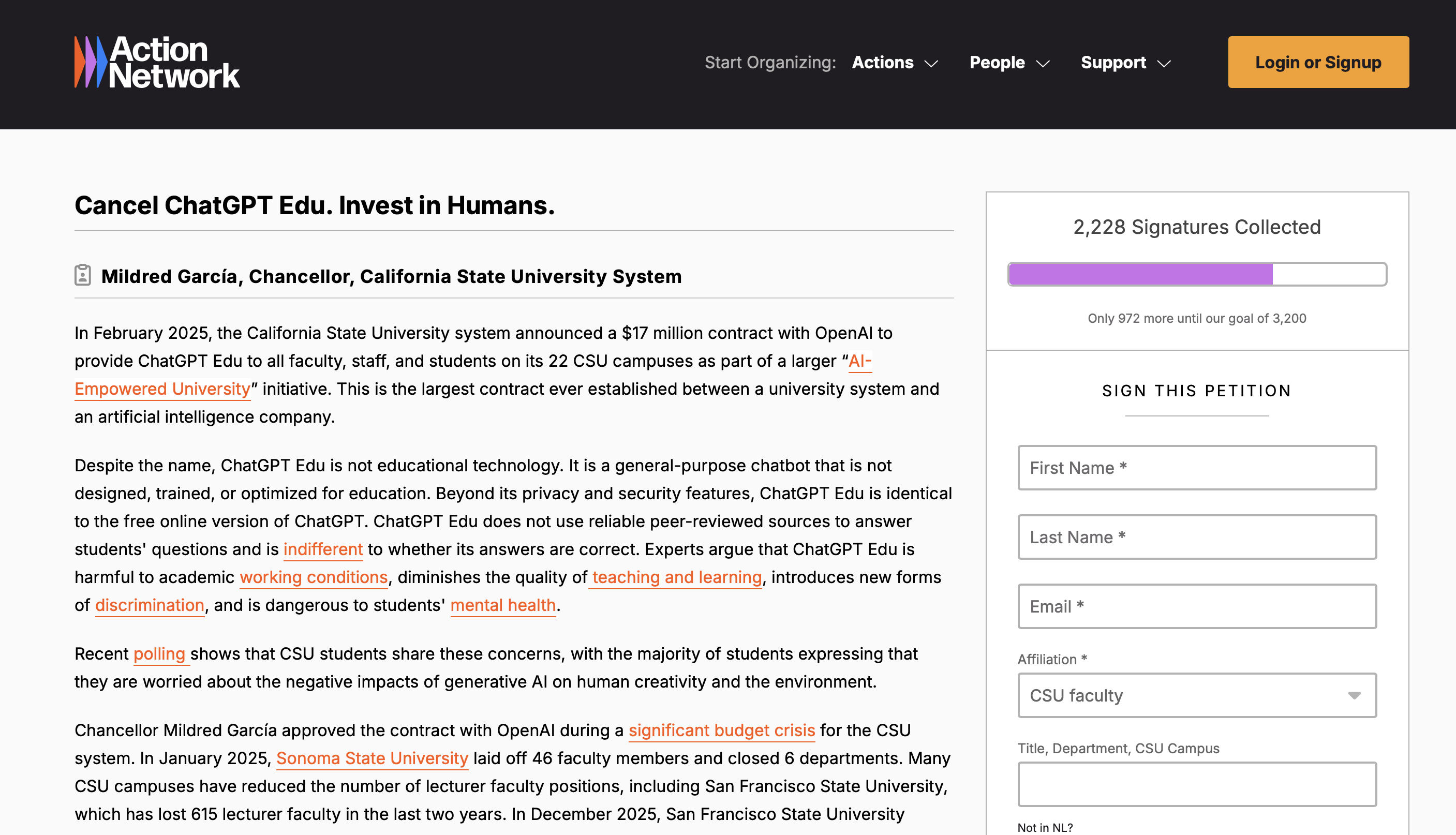Click the Title, Department, CSU Campus field
The image size is (1456, 835).
pos(1197,784)
